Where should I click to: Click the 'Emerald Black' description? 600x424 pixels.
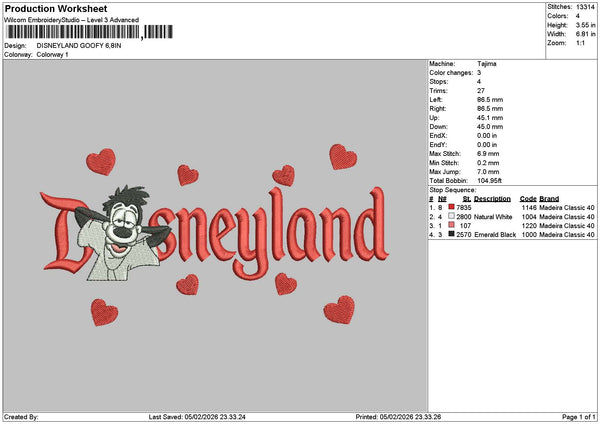(495, 235)
